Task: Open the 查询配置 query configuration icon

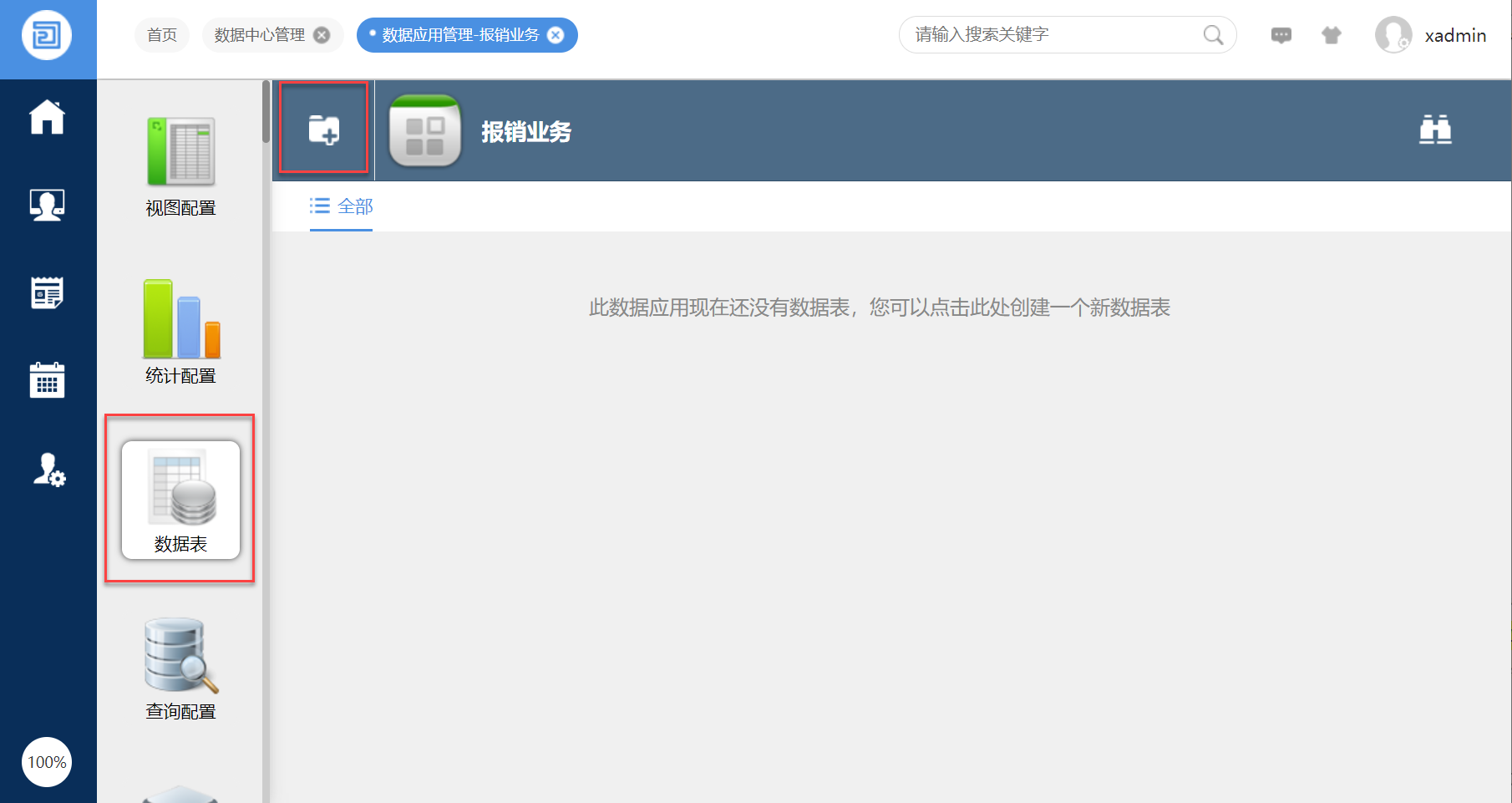Action: pyautogui.click(x=180, y=668)
